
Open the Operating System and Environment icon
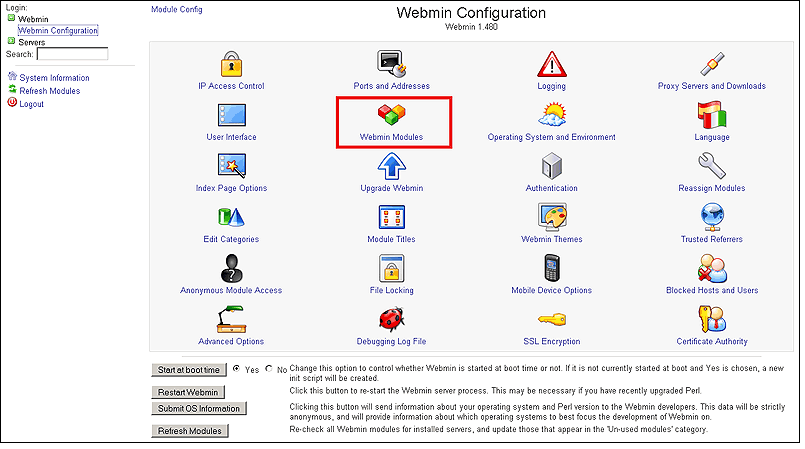tap(552, 114)
